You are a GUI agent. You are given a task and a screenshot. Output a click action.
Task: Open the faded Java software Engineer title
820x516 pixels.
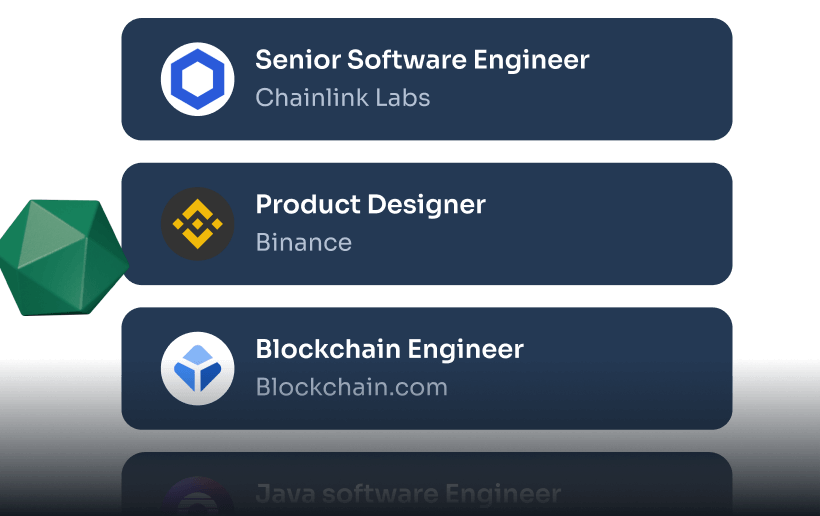408,494
